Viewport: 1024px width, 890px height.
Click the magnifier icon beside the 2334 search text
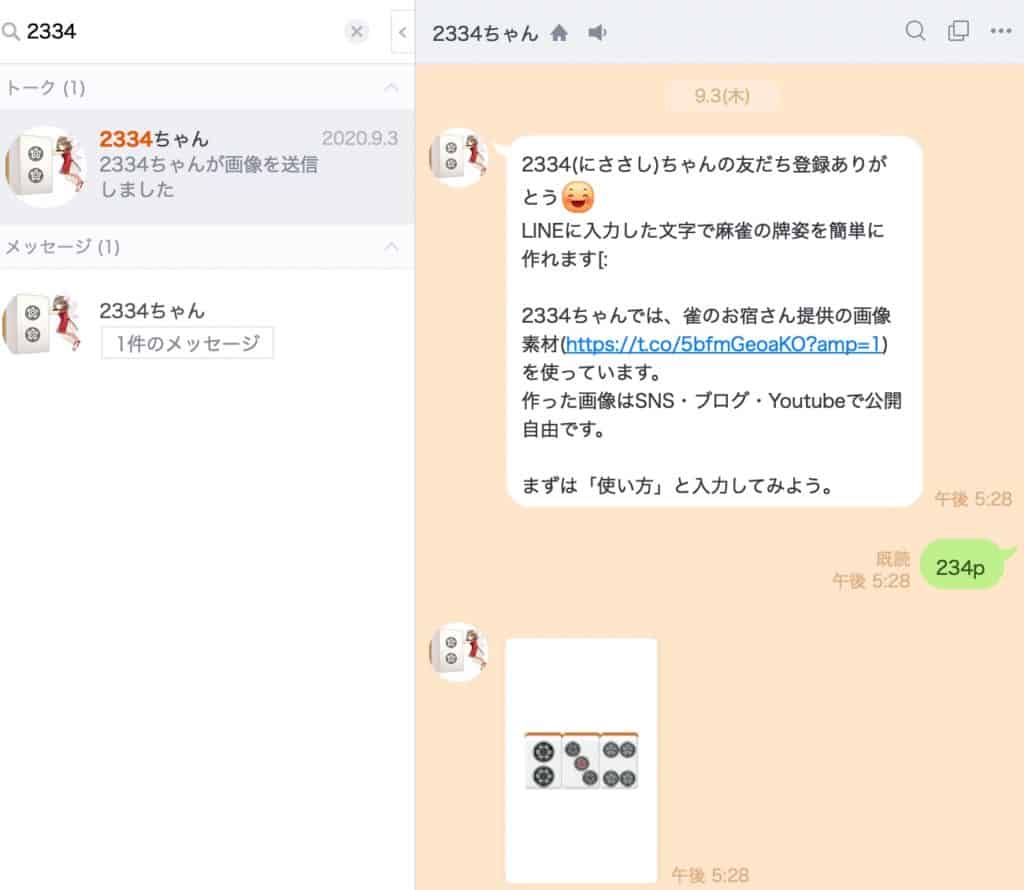[10, 31]
